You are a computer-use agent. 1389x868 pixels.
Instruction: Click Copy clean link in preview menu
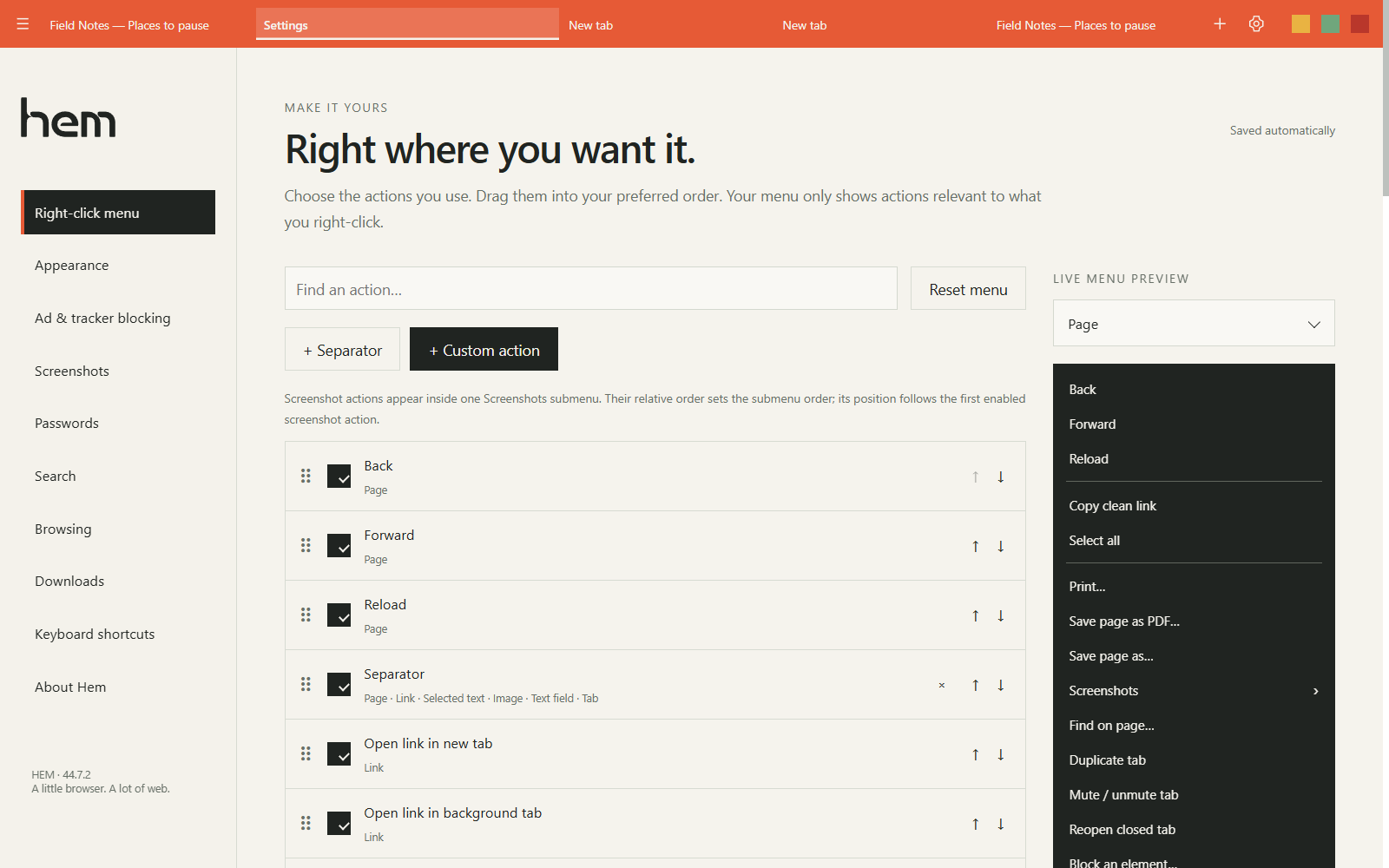coord(1194,506)
